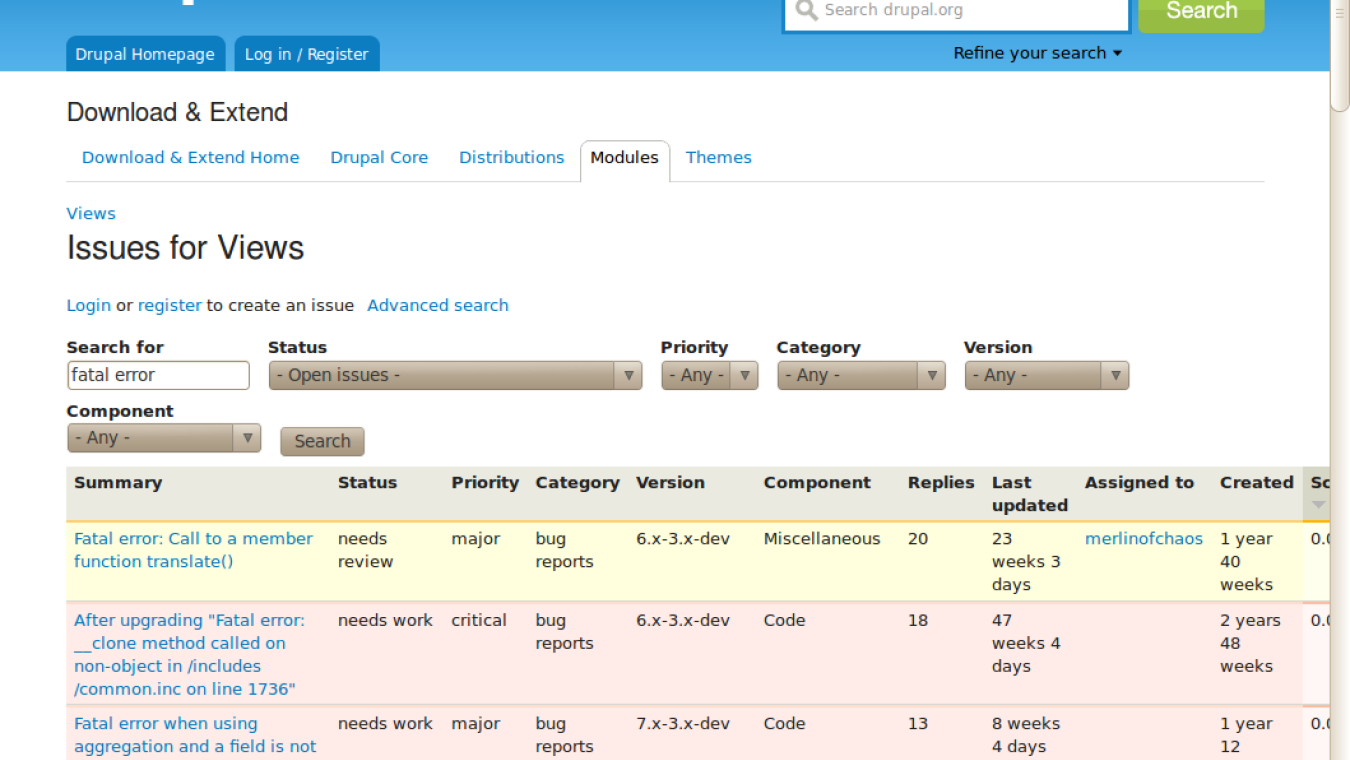Sort by the Priority column header

[485, 482]
